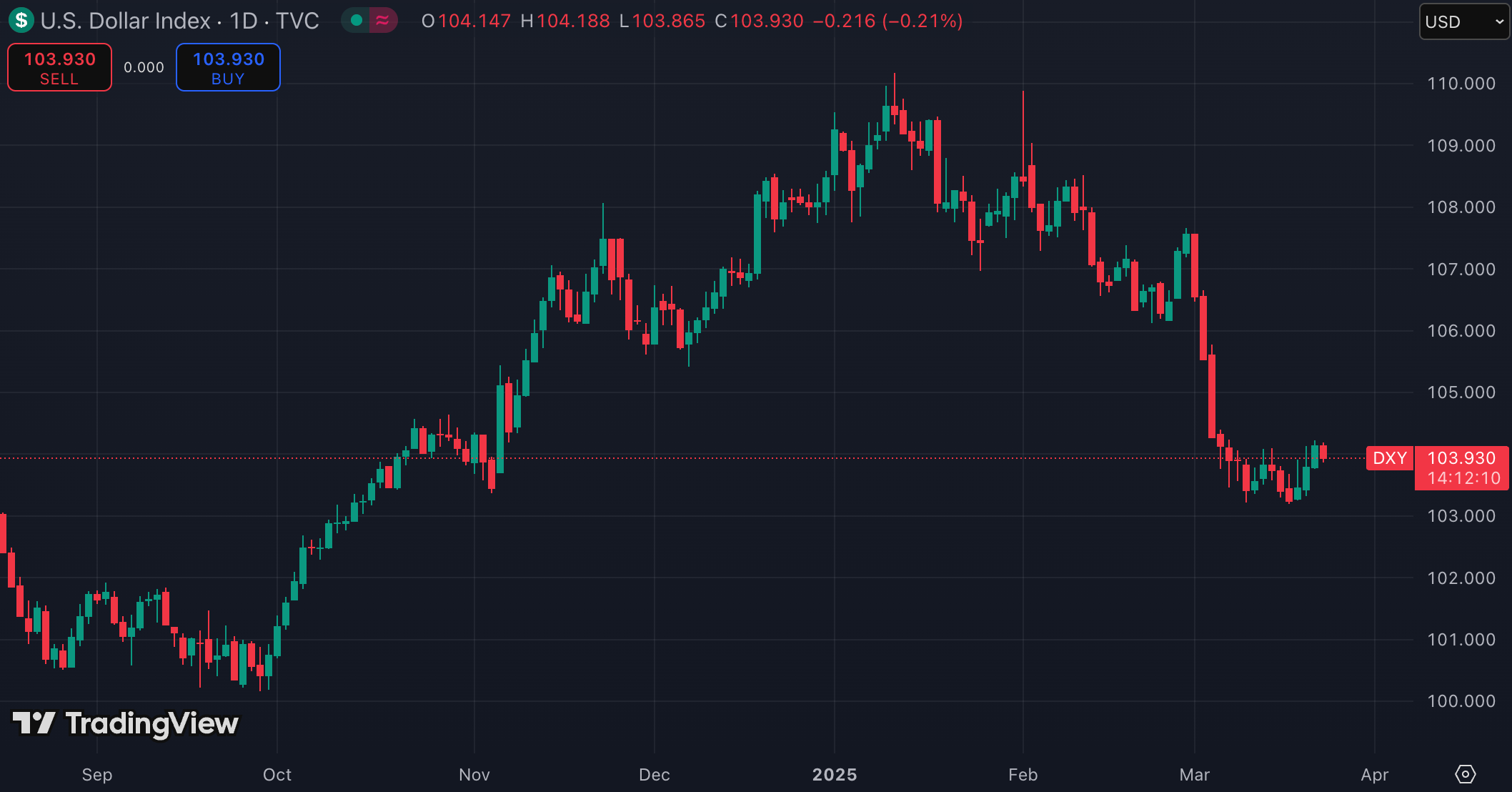Screen dimensions: 1512x792
Task: Click the open value 104.147
Action: (x=474, y=21)
